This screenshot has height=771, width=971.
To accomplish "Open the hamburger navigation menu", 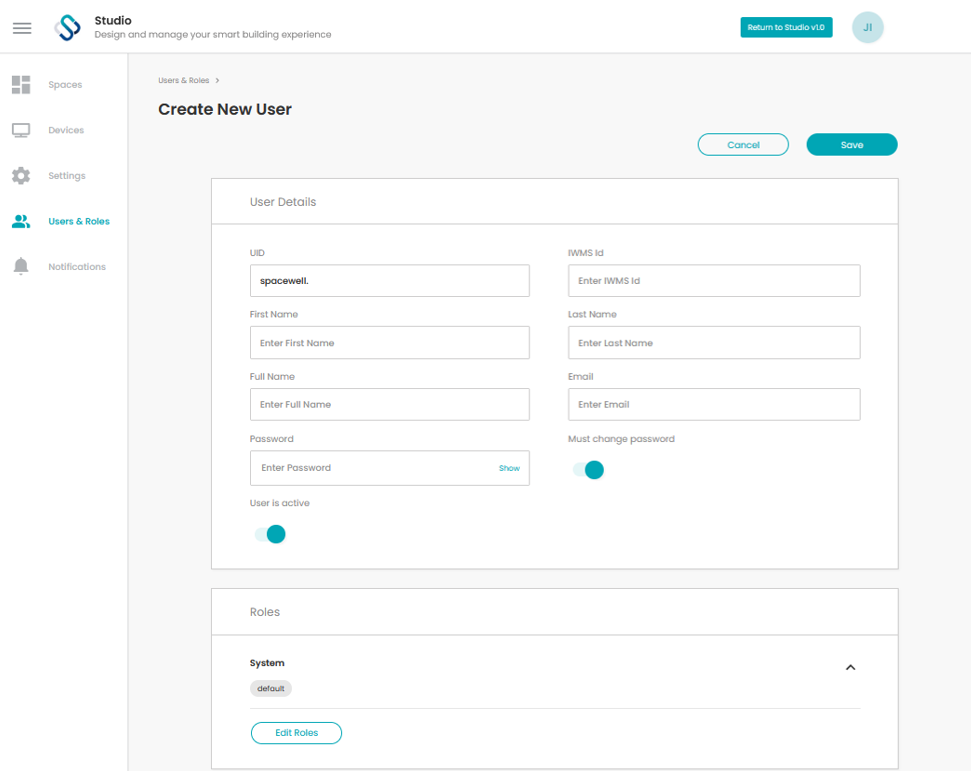I will (22, 28).
